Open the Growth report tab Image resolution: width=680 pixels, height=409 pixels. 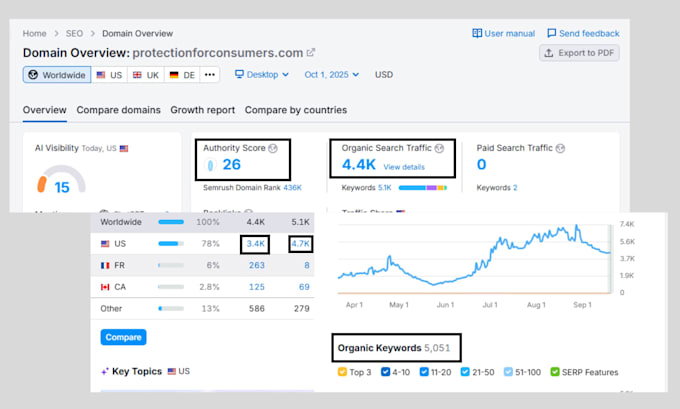pos(203,110)
